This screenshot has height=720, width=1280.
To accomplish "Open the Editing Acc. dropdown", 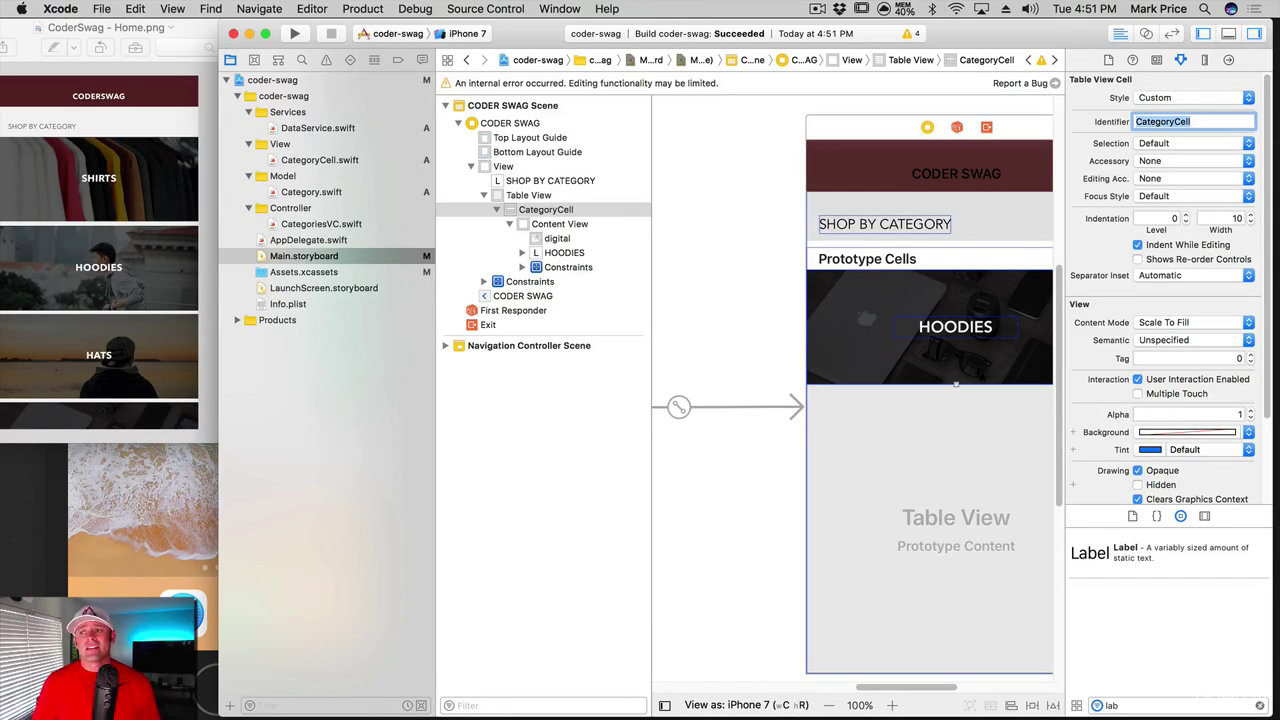I will [1195, 178].
